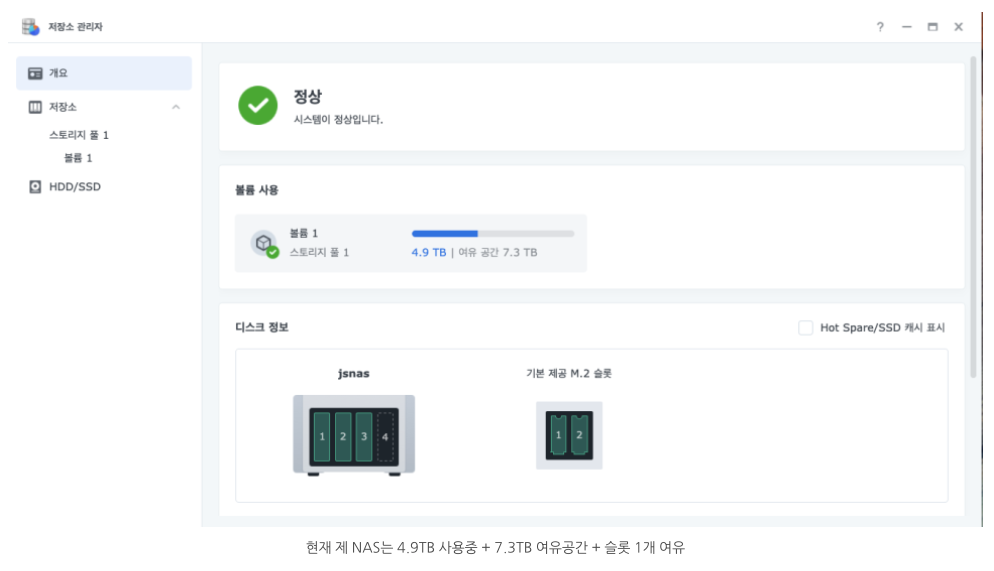
Task: Click M.2 slot 2 in diagram
Action: tap(578, 435)
